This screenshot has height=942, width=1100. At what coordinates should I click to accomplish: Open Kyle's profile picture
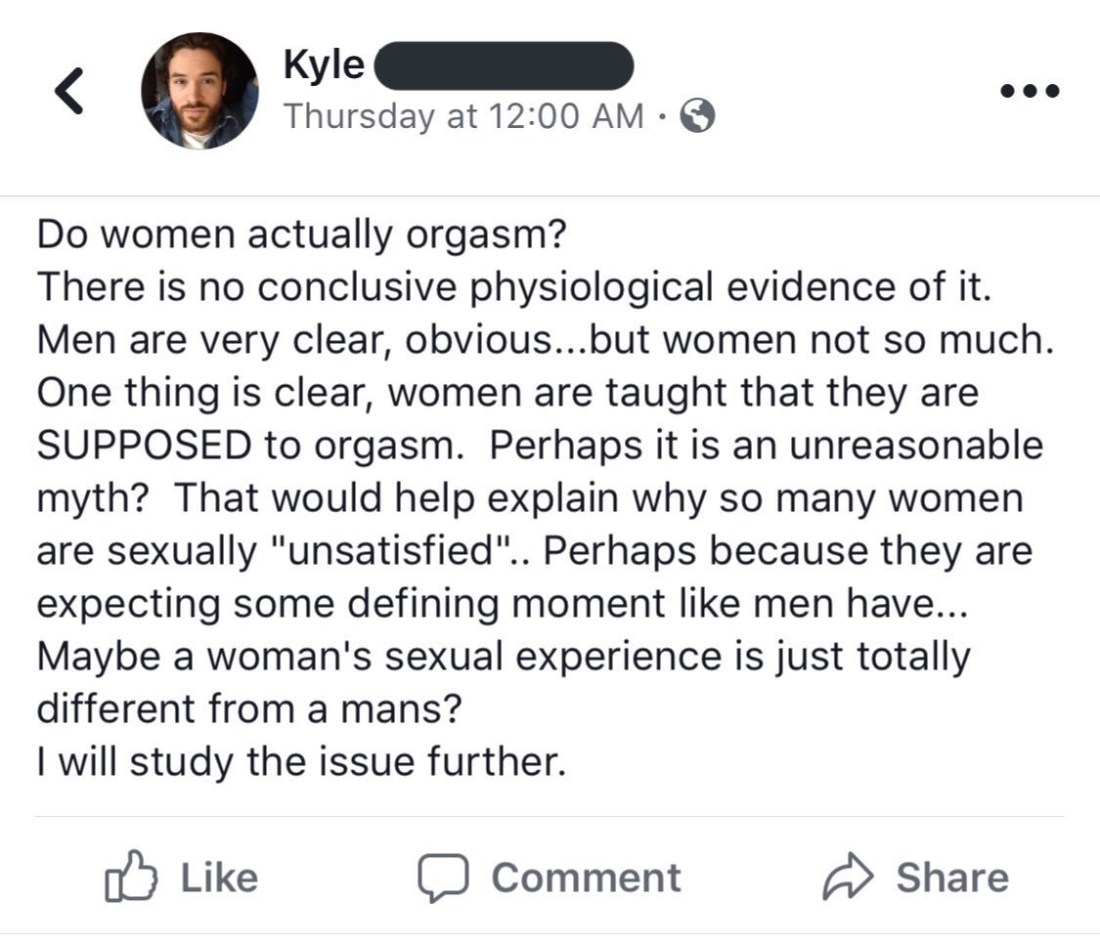[199, 92]
